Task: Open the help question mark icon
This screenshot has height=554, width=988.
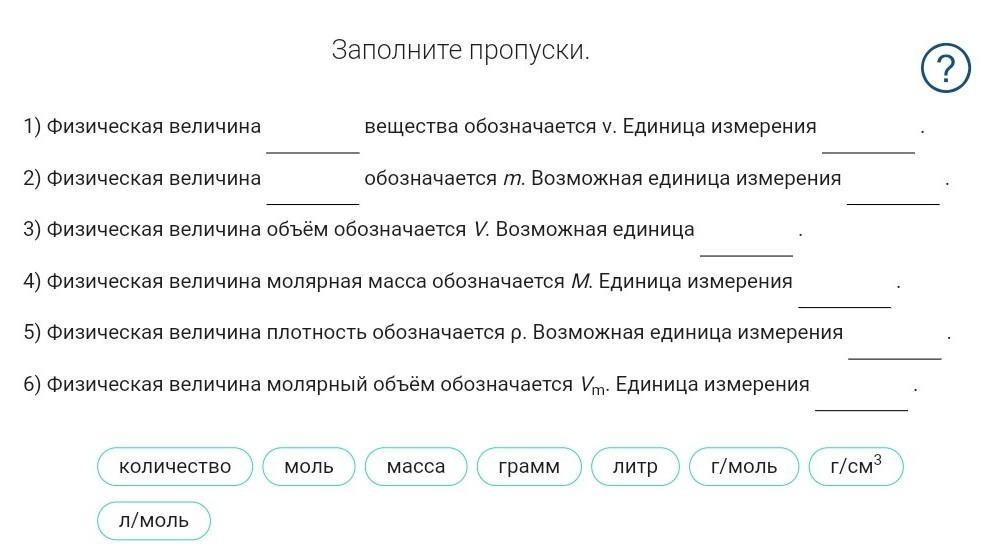Action: [945, 68]
